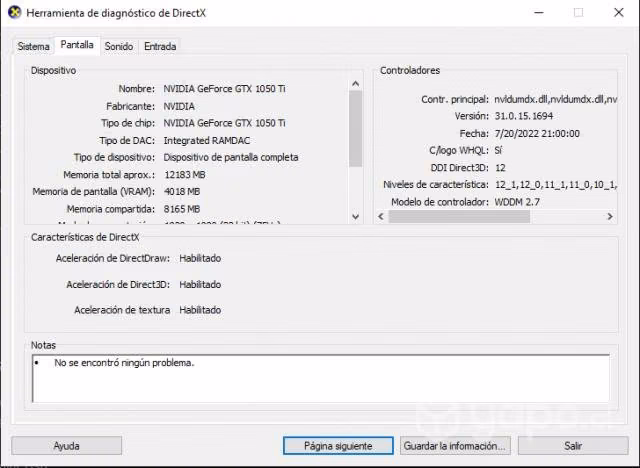Open the Sonido tab
640x468 pixels.
click(119, 47)
